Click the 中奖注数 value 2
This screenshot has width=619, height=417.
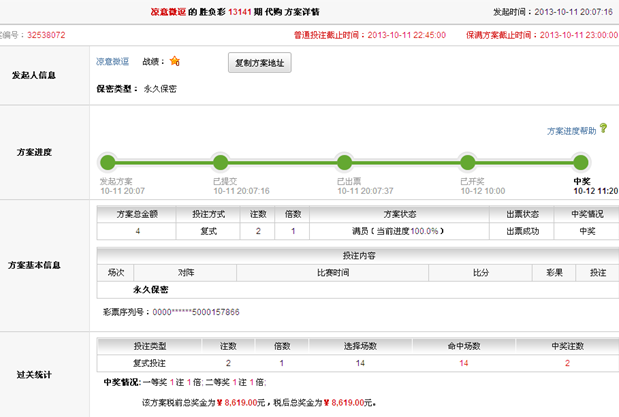(567, 362)
